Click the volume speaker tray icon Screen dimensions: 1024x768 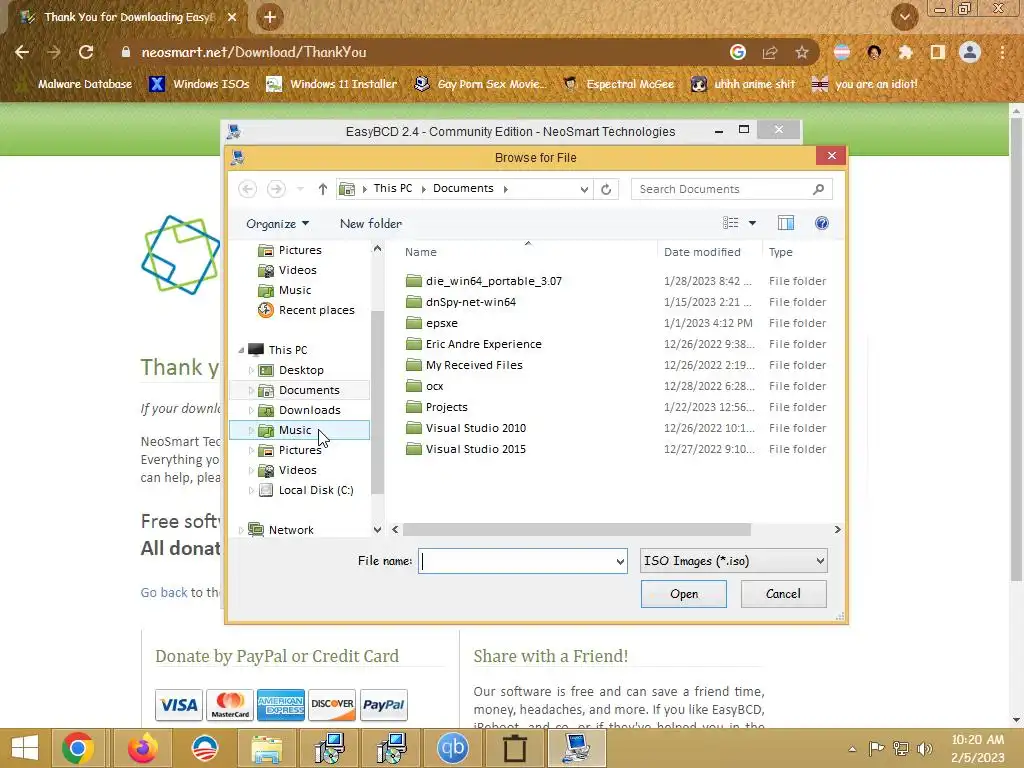coord(925,748)
